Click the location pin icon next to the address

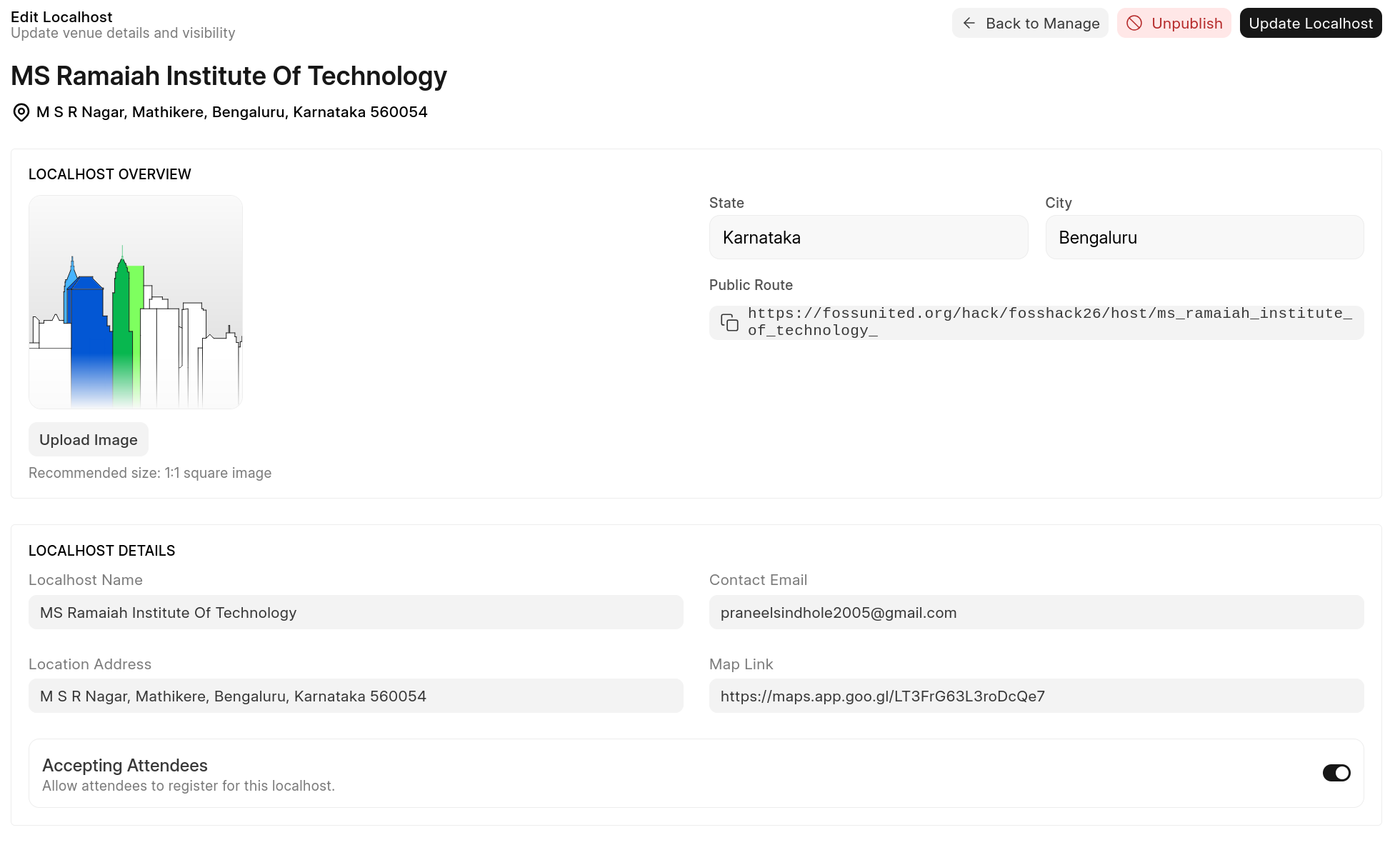pyautogui.click(x=21, y=112)
